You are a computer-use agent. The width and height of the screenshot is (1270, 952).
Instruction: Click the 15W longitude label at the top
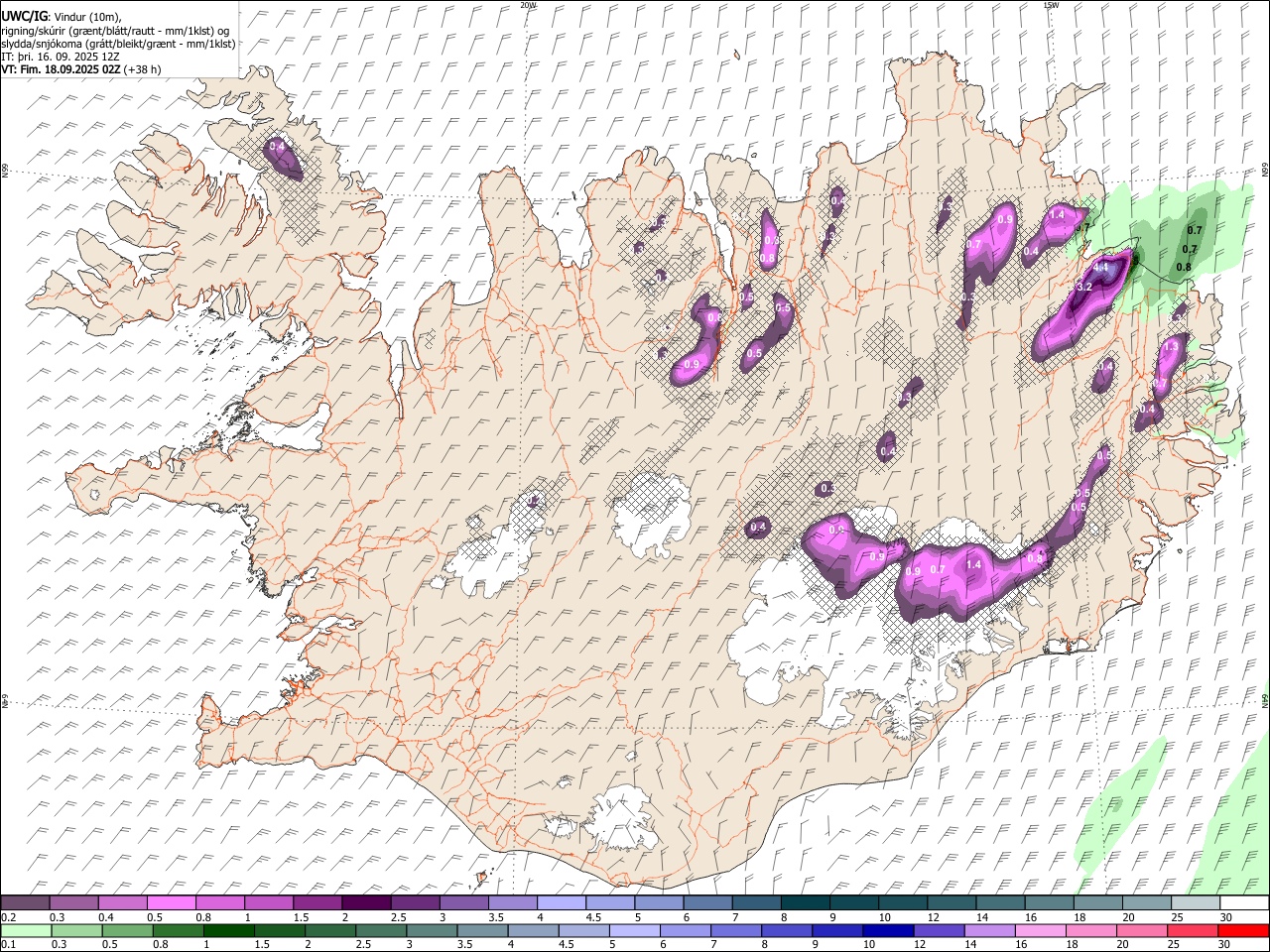[x=1051, y=5]
